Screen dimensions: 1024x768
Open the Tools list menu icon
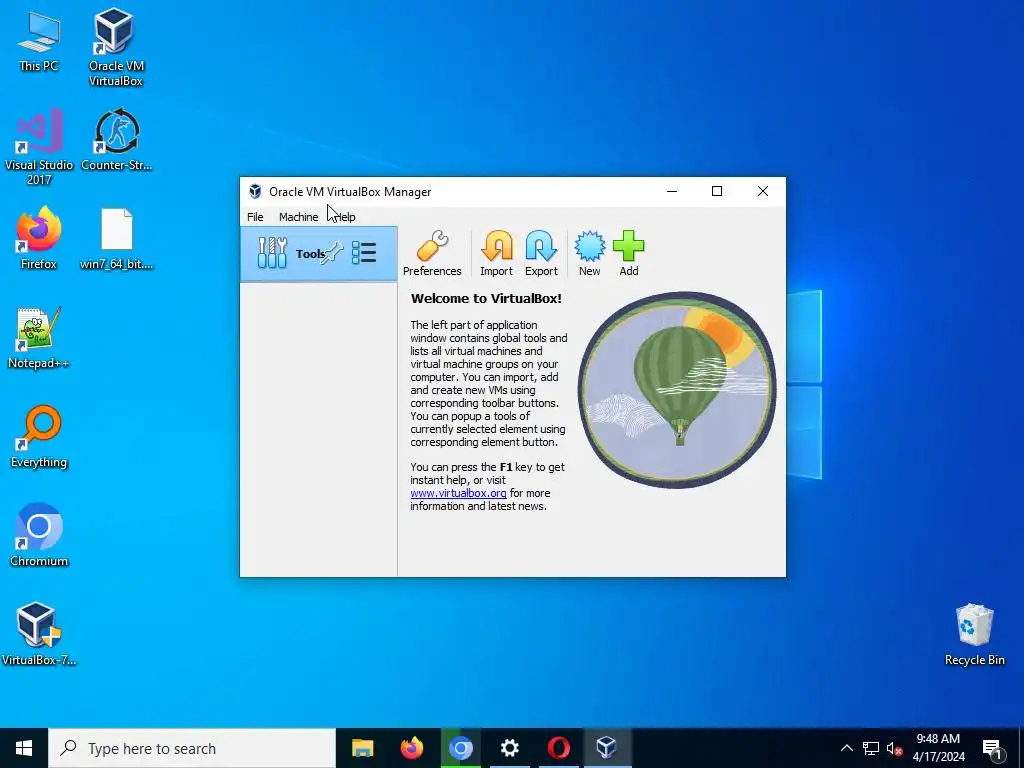click(364, 253)
